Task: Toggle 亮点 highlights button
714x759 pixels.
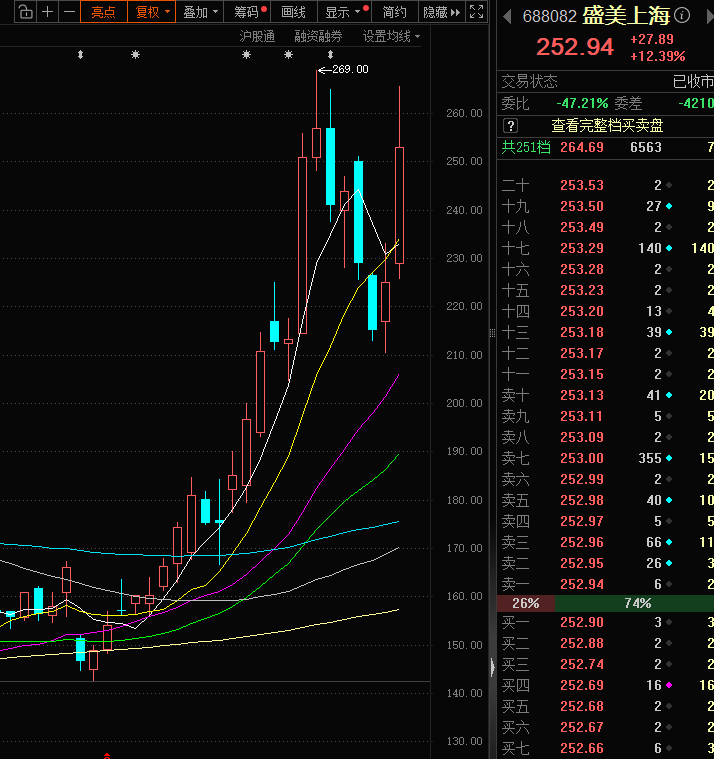Action: tap(104, 12)
